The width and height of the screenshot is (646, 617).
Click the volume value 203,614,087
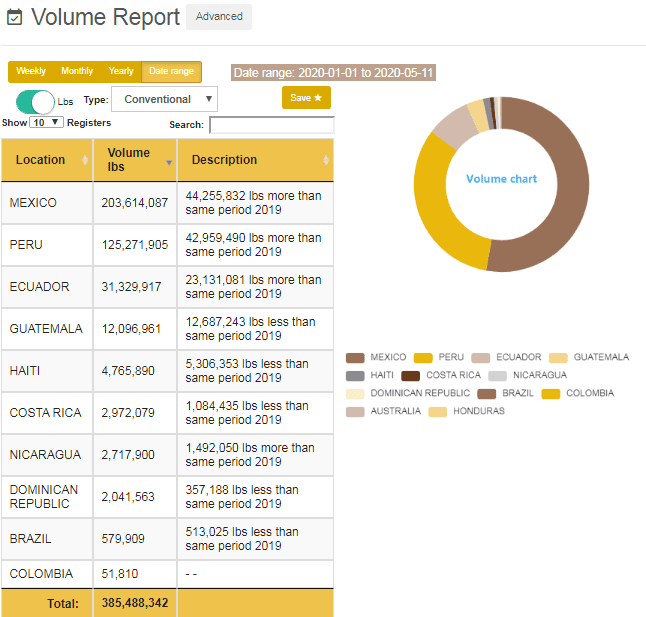tap(135, 203)
